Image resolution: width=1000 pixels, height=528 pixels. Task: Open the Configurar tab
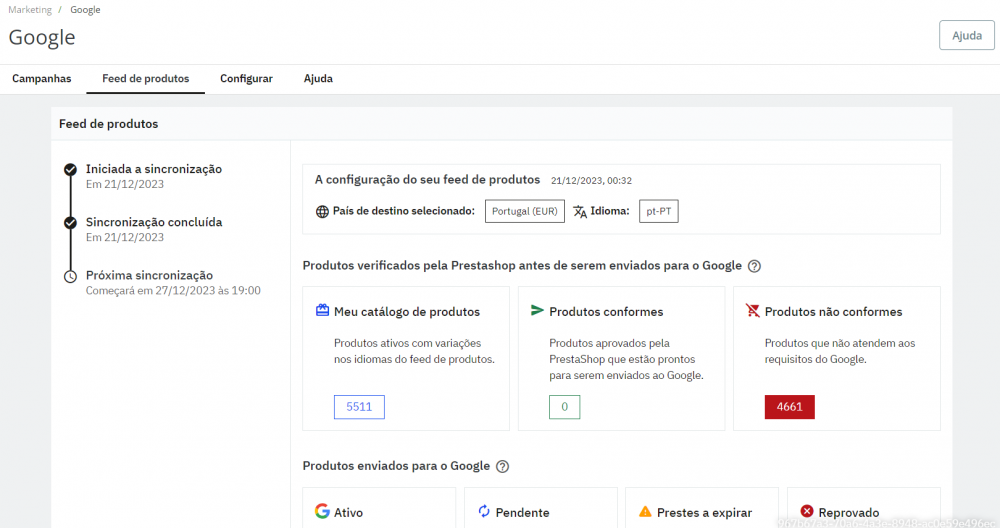tap(246, 79)
